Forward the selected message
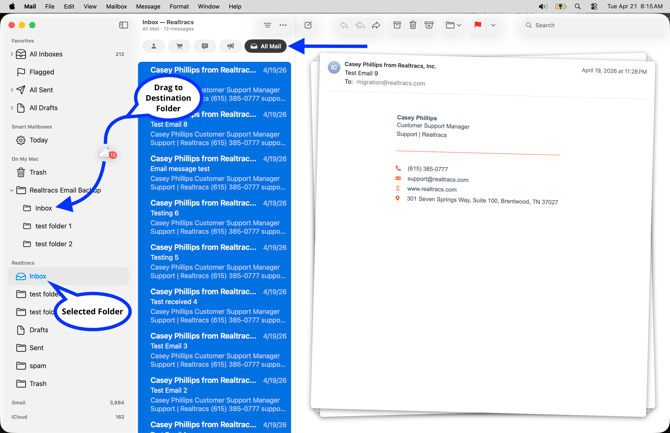 376,25
